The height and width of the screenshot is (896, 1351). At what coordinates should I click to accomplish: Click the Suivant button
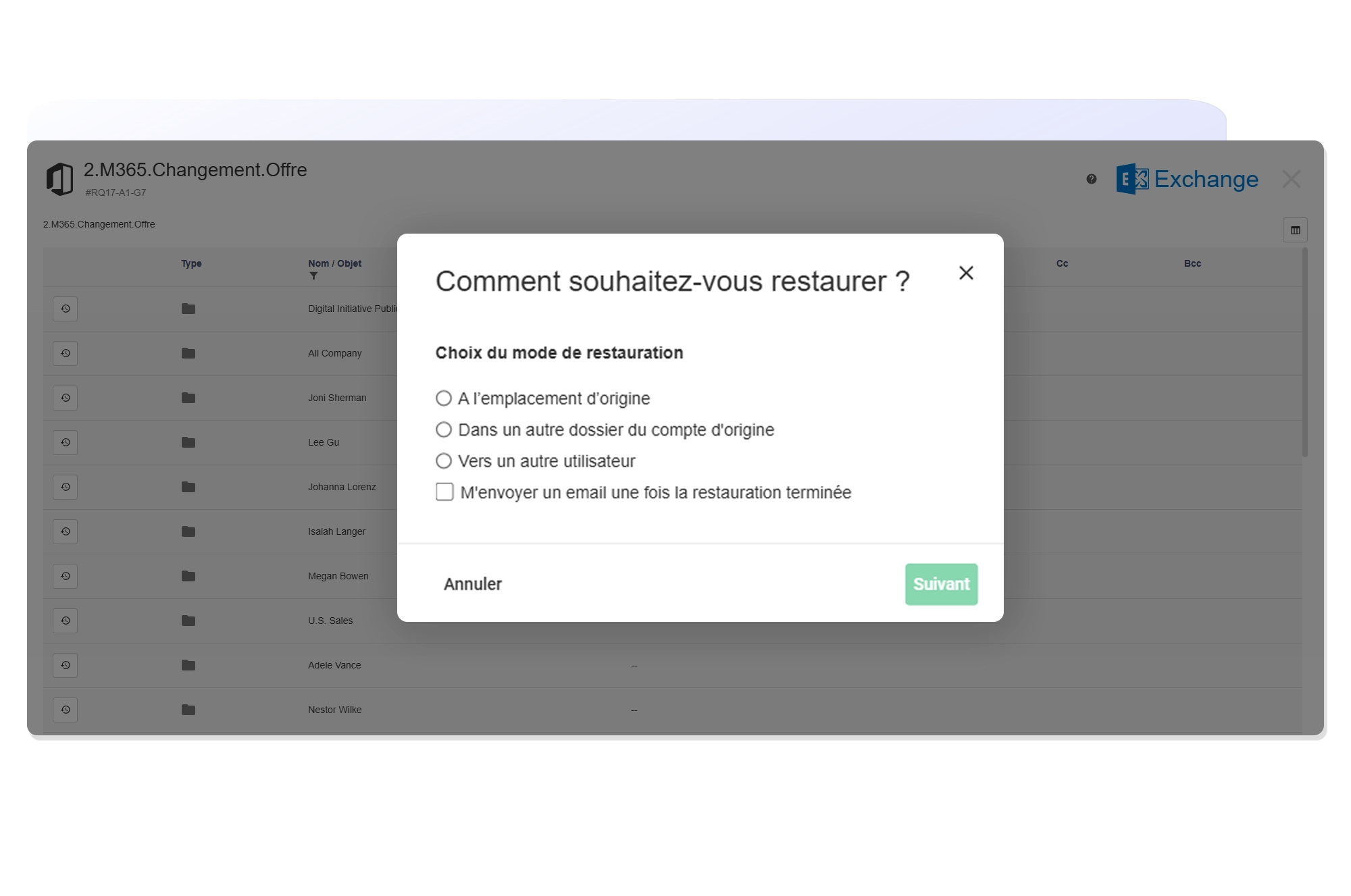click(x=940, y=583)
